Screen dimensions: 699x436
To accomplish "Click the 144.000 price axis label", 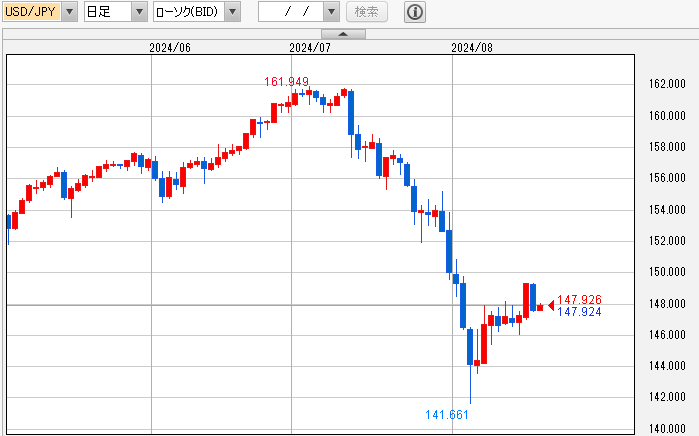I will (x=667, y=366).
